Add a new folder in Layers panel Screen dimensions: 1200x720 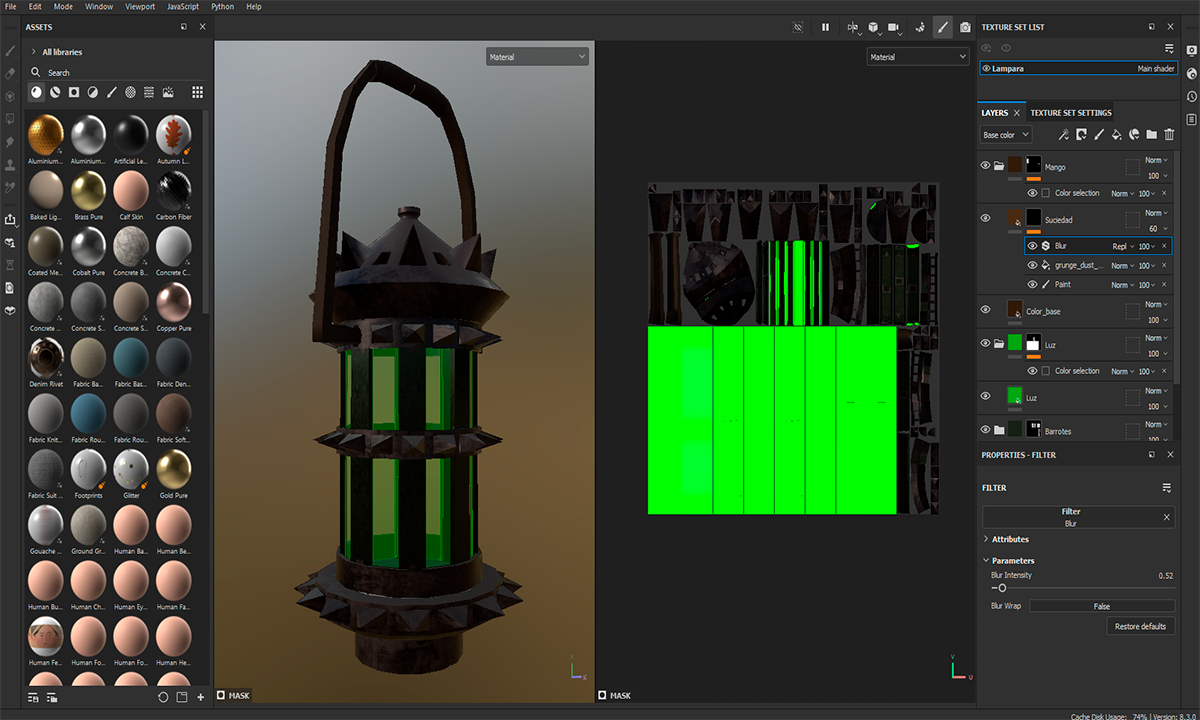(1151, 135)
